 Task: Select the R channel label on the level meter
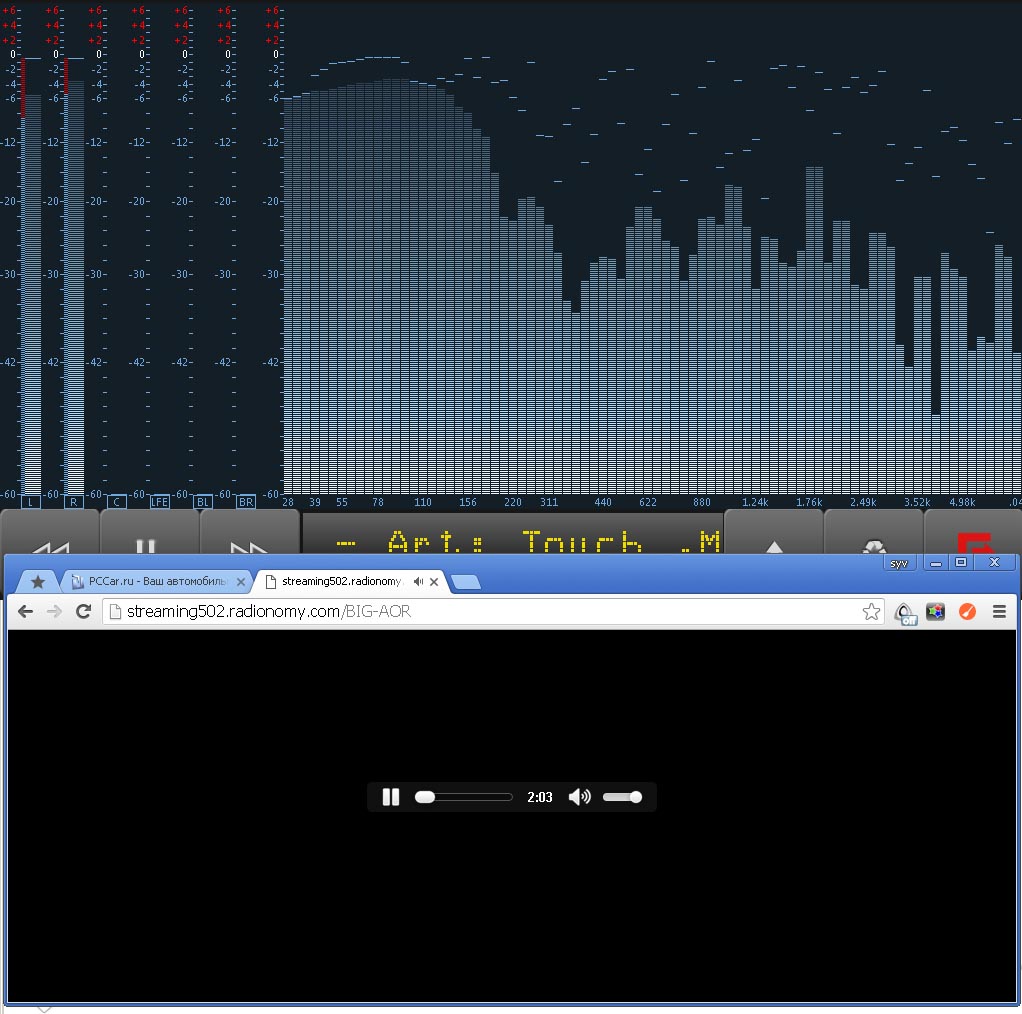[74, 502]
